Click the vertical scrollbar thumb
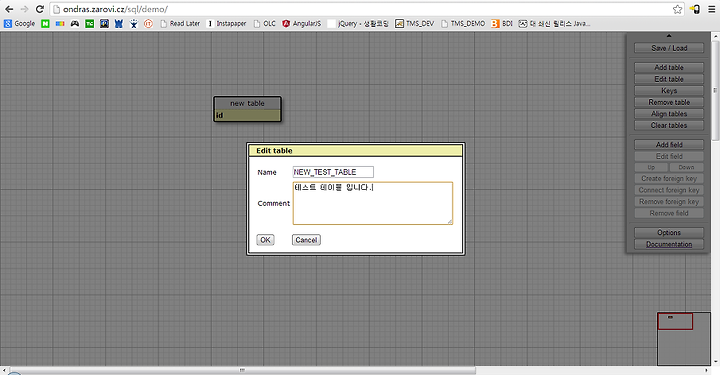Viewport: 720px width, 375px height. click(715, 90)
